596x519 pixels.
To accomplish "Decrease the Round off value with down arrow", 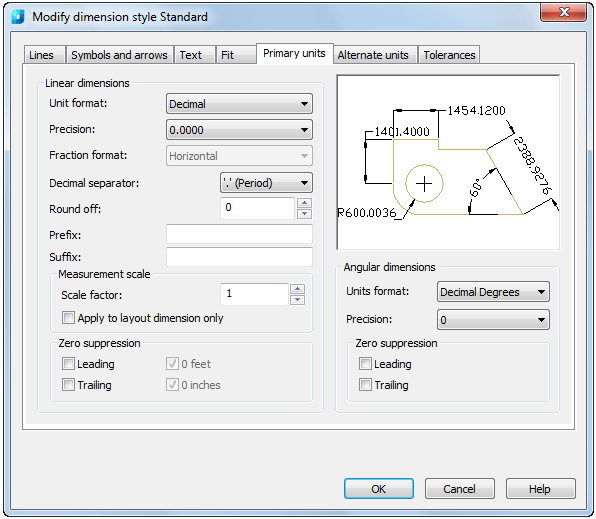I will pos(304,214).
